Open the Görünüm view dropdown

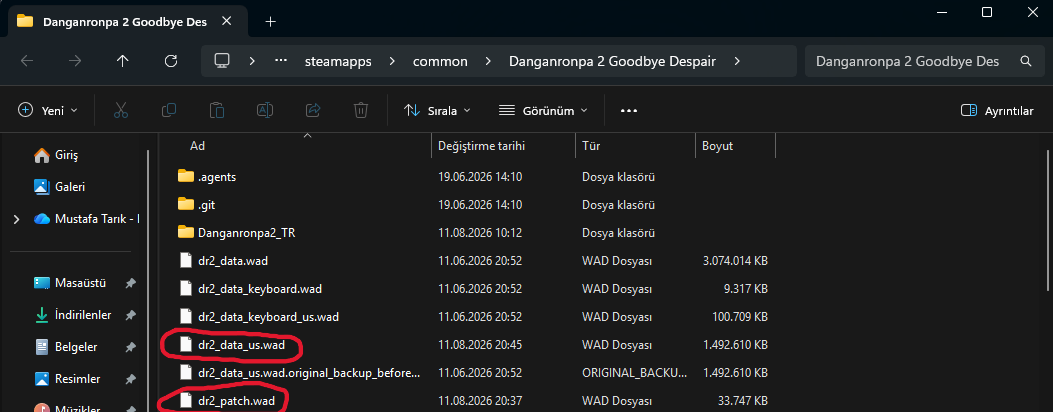coord(544,110)
